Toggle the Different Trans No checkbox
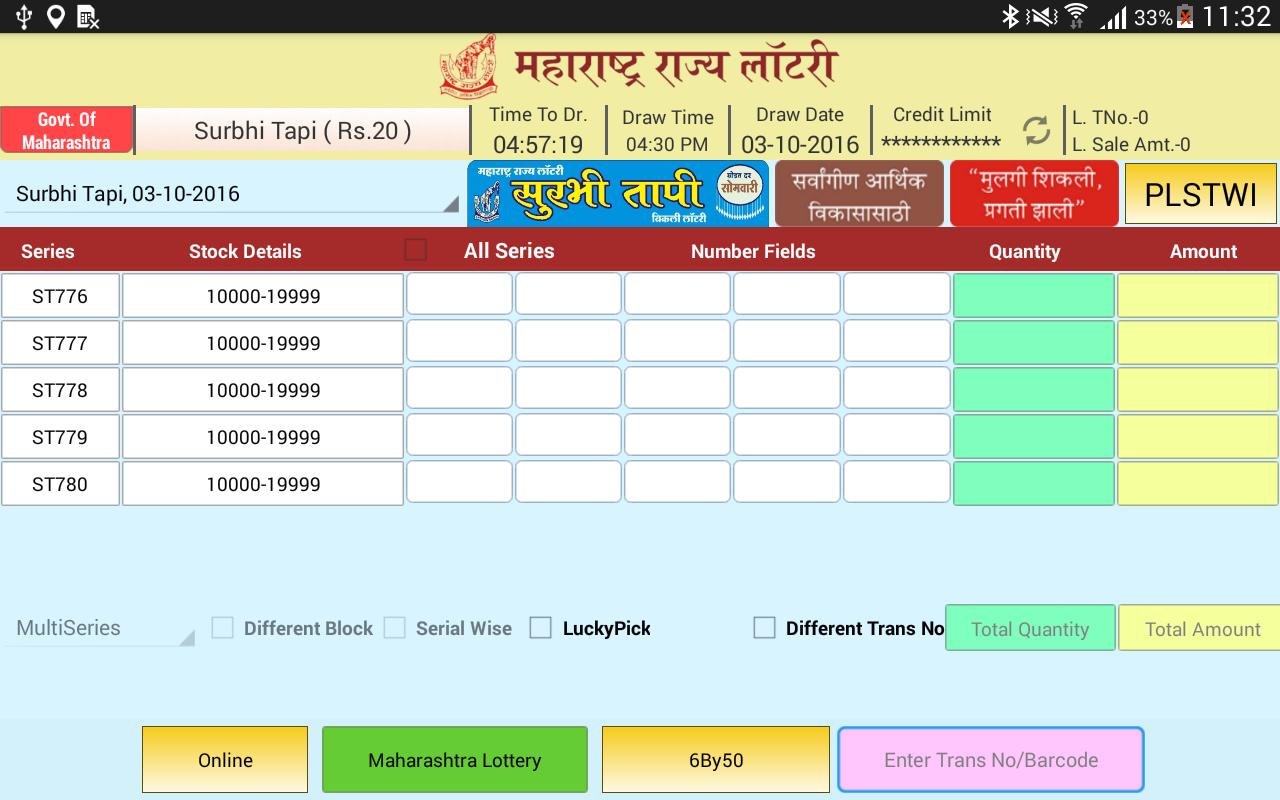This screenshot has height=800, width=1280. (x=764, y=628)
